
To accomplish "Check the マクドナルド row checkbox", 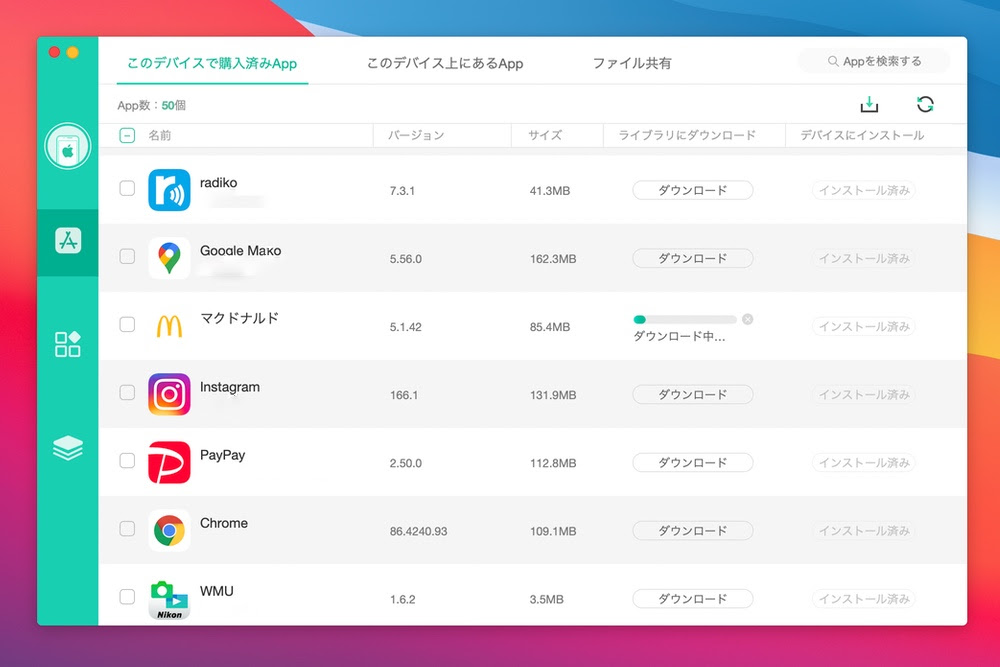I will (x=127, y=325).
